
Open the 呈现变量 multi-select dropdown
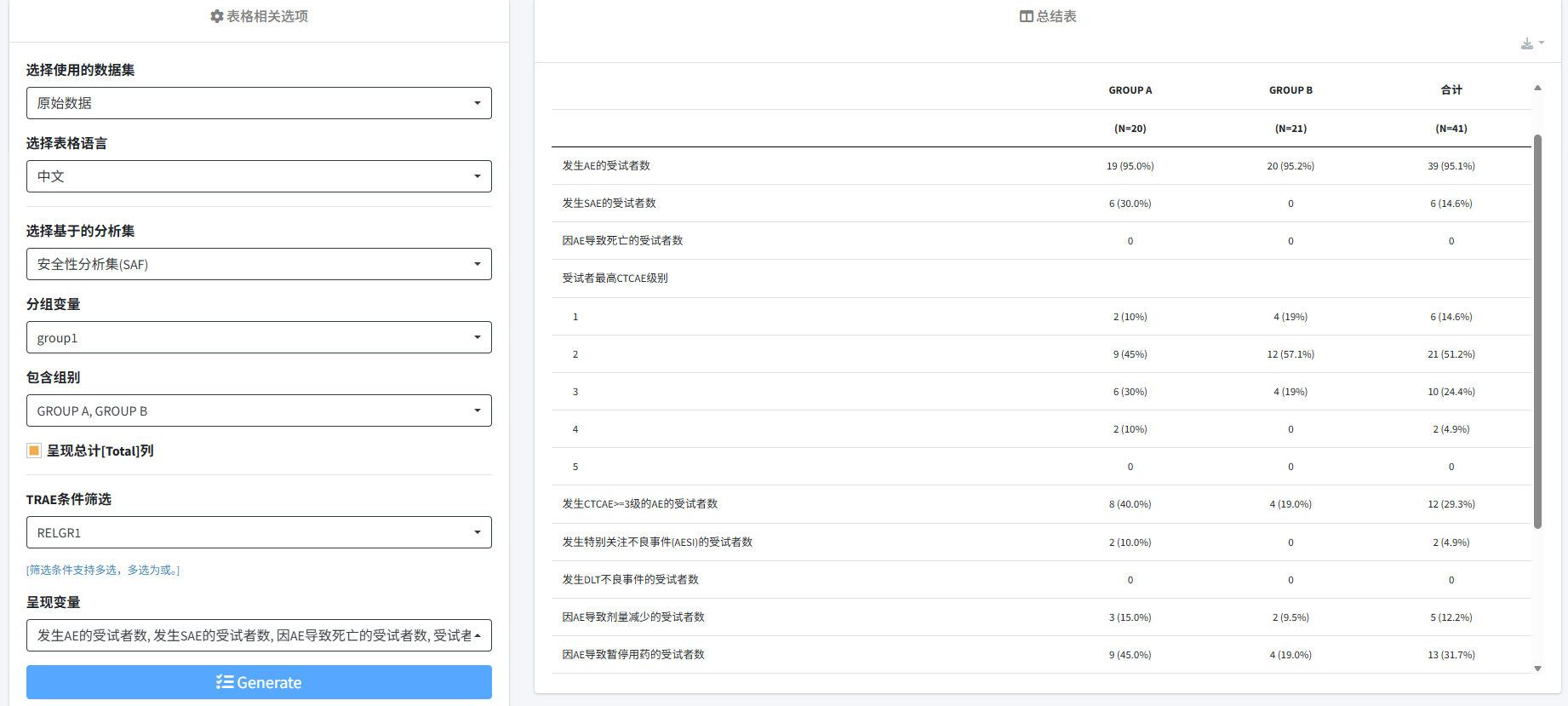click(259, 635)
